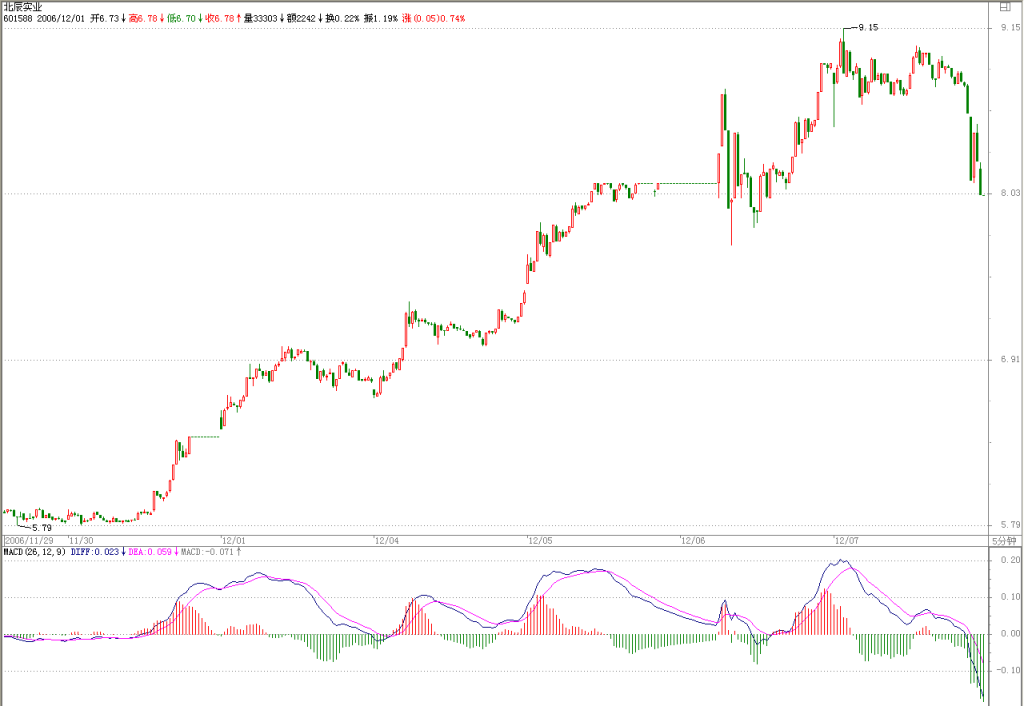The image size is (1024, 706).
Task: Click the quote date 2006/12/01
Action: 61,18
